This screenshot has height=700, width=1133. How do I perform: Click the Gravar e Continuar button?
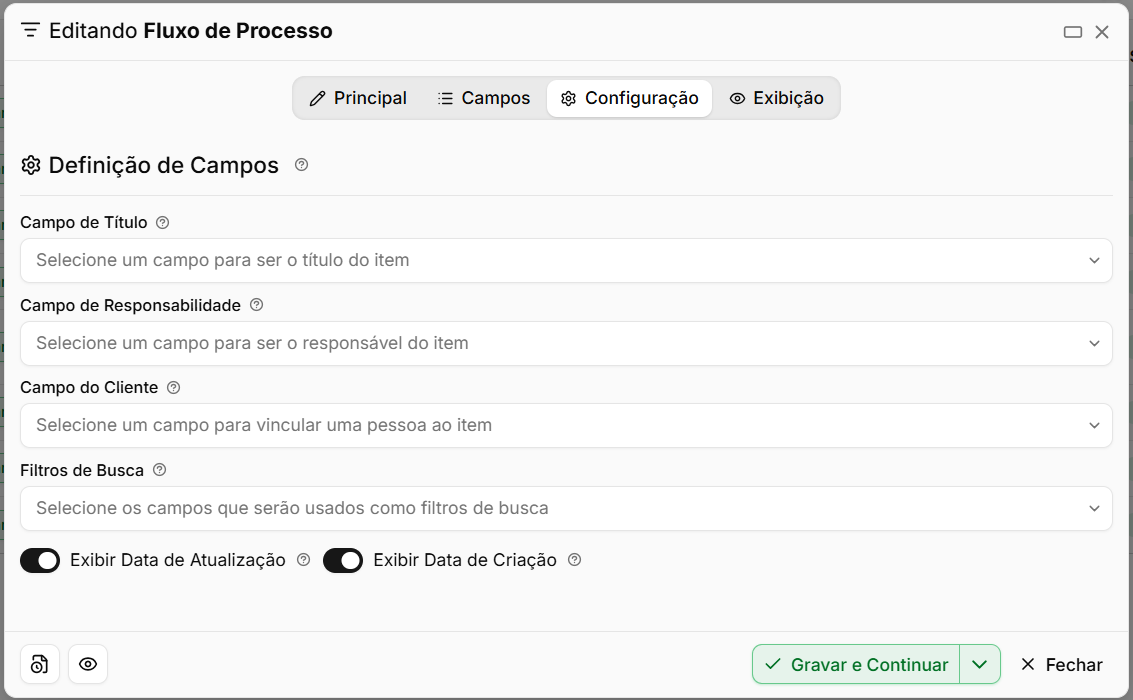click(x=856, y=664)
